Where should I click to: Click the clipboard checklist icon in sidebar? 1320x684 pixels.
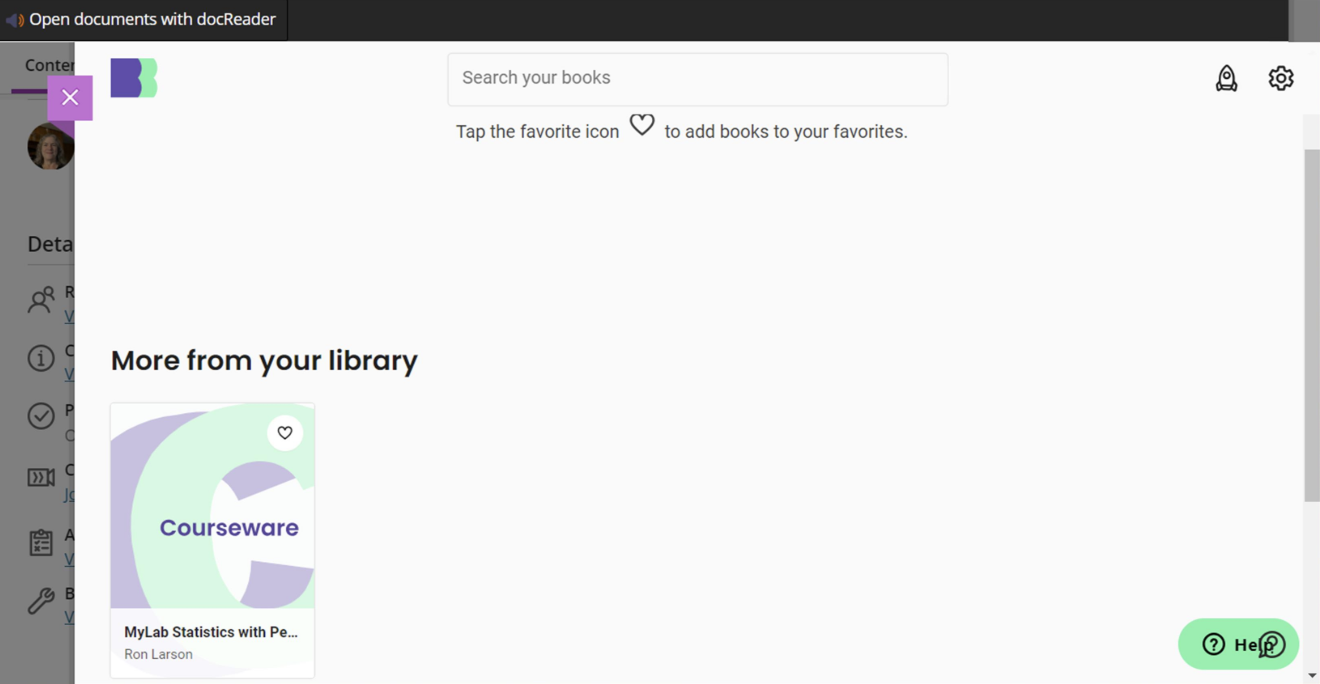[x=41, y=542]
